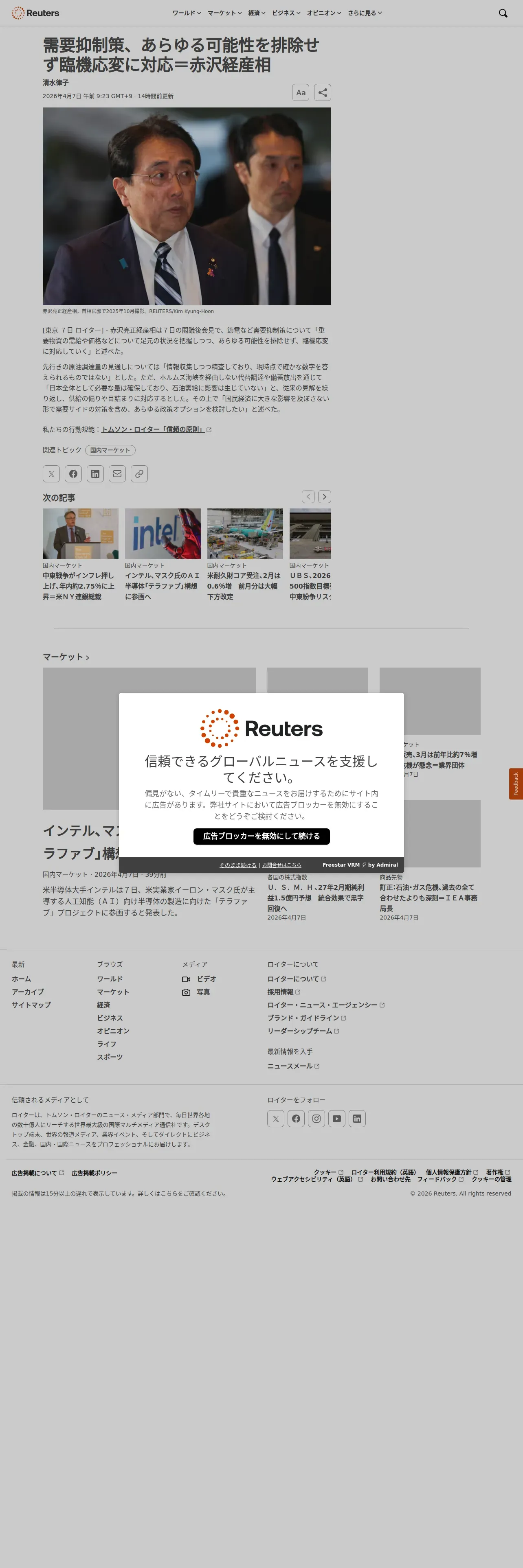Viewport: 523px width, 1568px height.
Task: Open クッキー link in footer
Action: click(x=328, y=1172)
